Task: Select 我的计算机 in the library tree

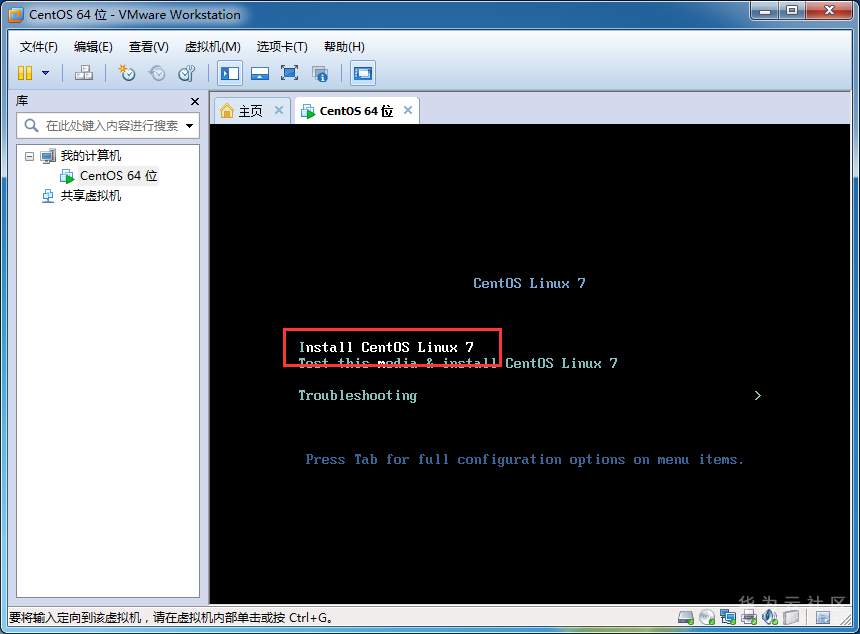Action: [90, 156]
